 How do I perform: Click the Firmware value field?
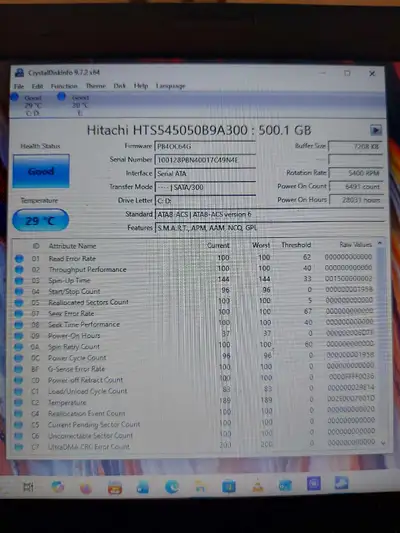(205, 146)
